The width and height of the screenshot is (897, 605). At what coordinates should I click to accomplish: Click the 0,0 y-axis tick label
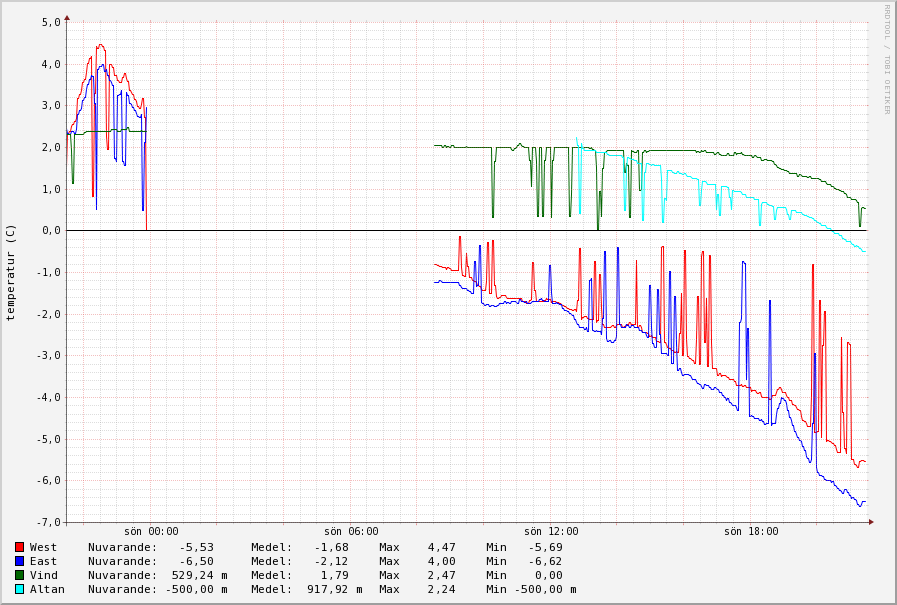51,230
